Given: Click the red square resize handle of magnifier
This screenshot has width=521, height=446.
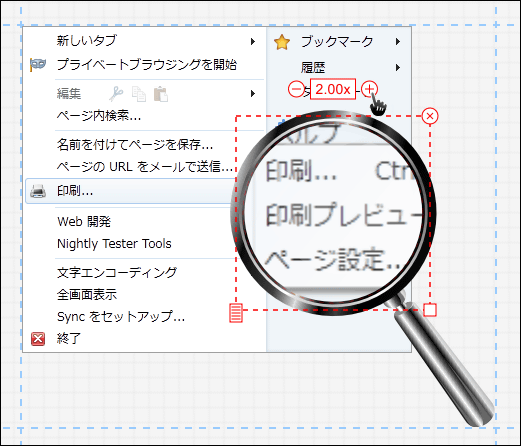Looking at the screenshot, I should tap(430, 310).
